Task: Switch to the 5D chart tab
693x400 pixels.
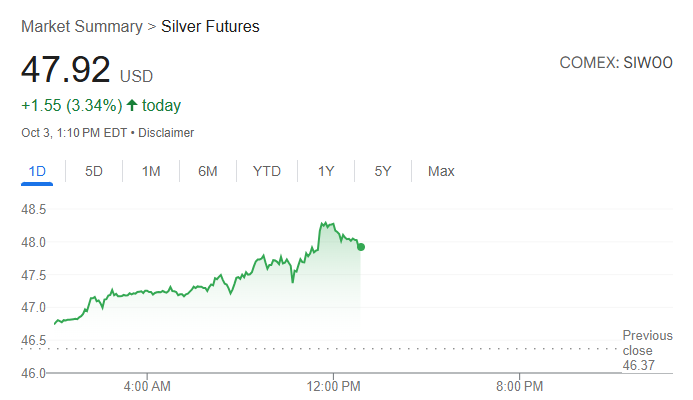Action: [x=94, y=171]
